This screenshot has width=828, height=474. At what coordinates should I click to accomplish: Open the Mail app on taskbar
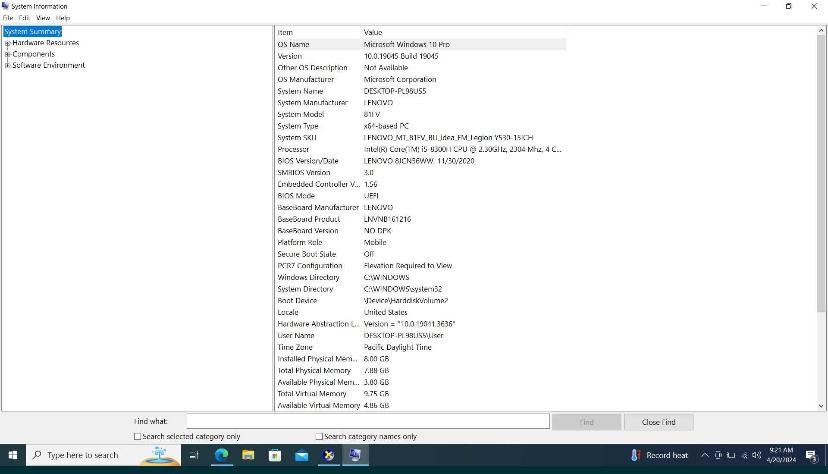(301, 455)
